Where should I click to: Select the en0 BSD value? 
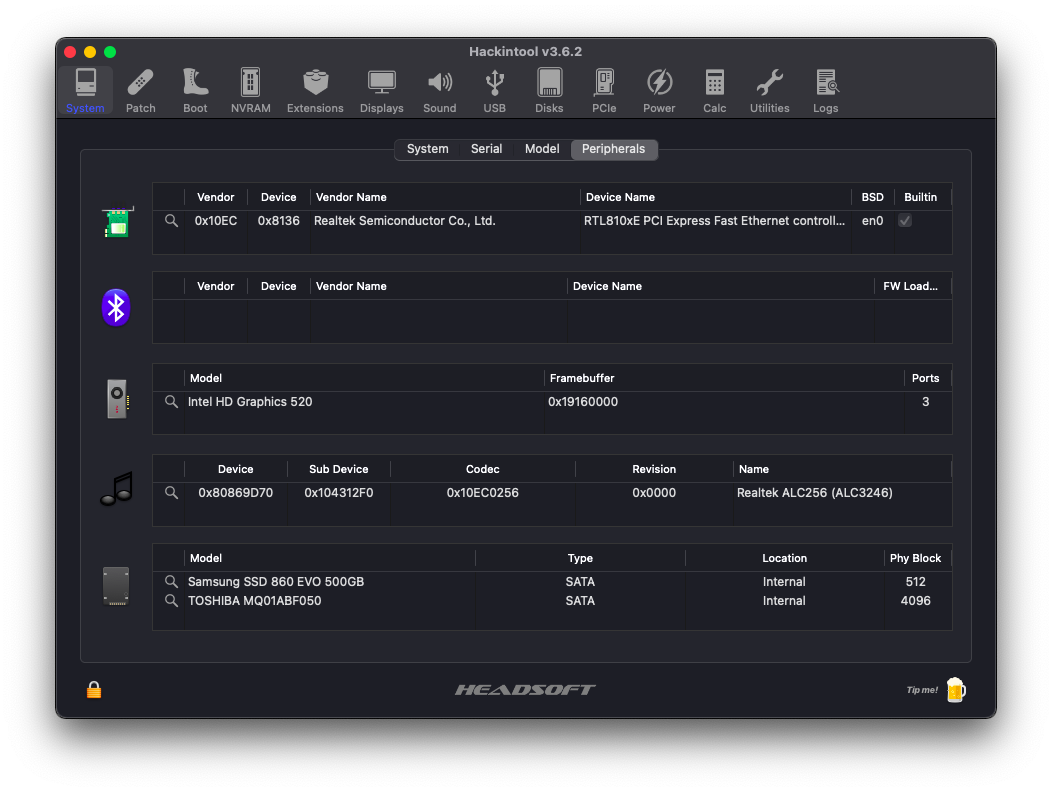click(x=872, y=221)
